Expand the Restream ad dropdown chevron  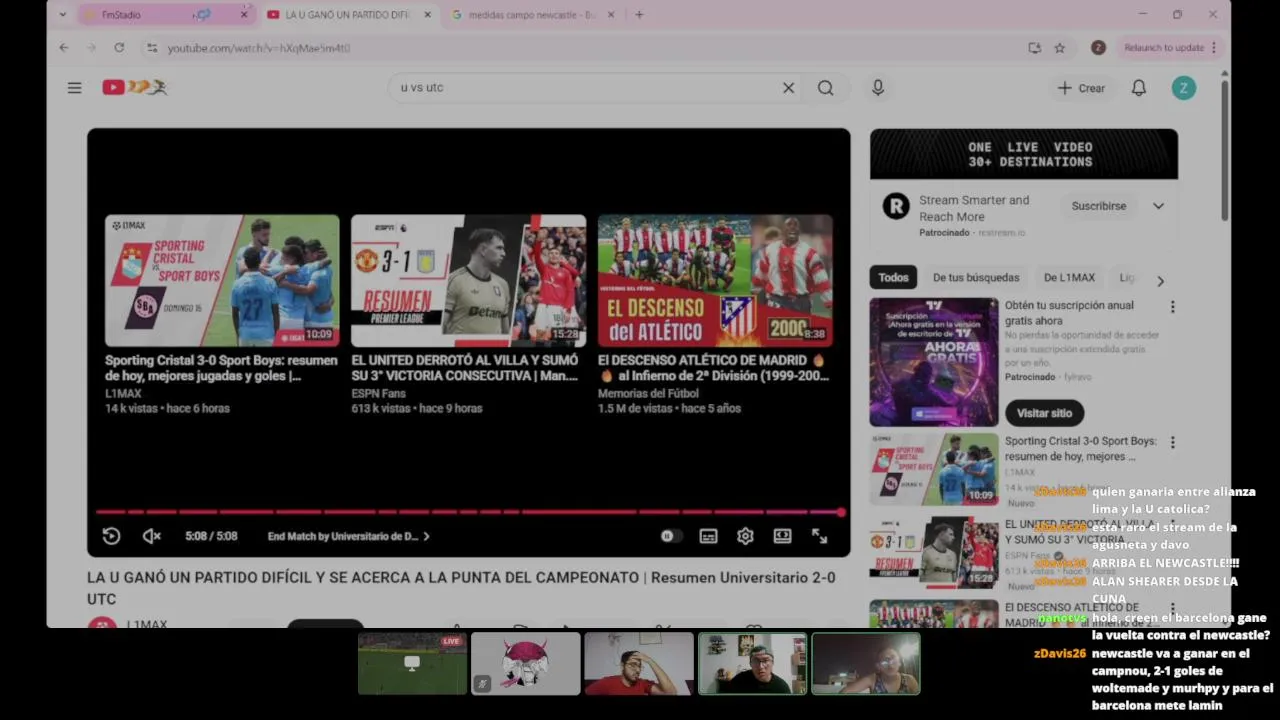(x=1158, y=206)
